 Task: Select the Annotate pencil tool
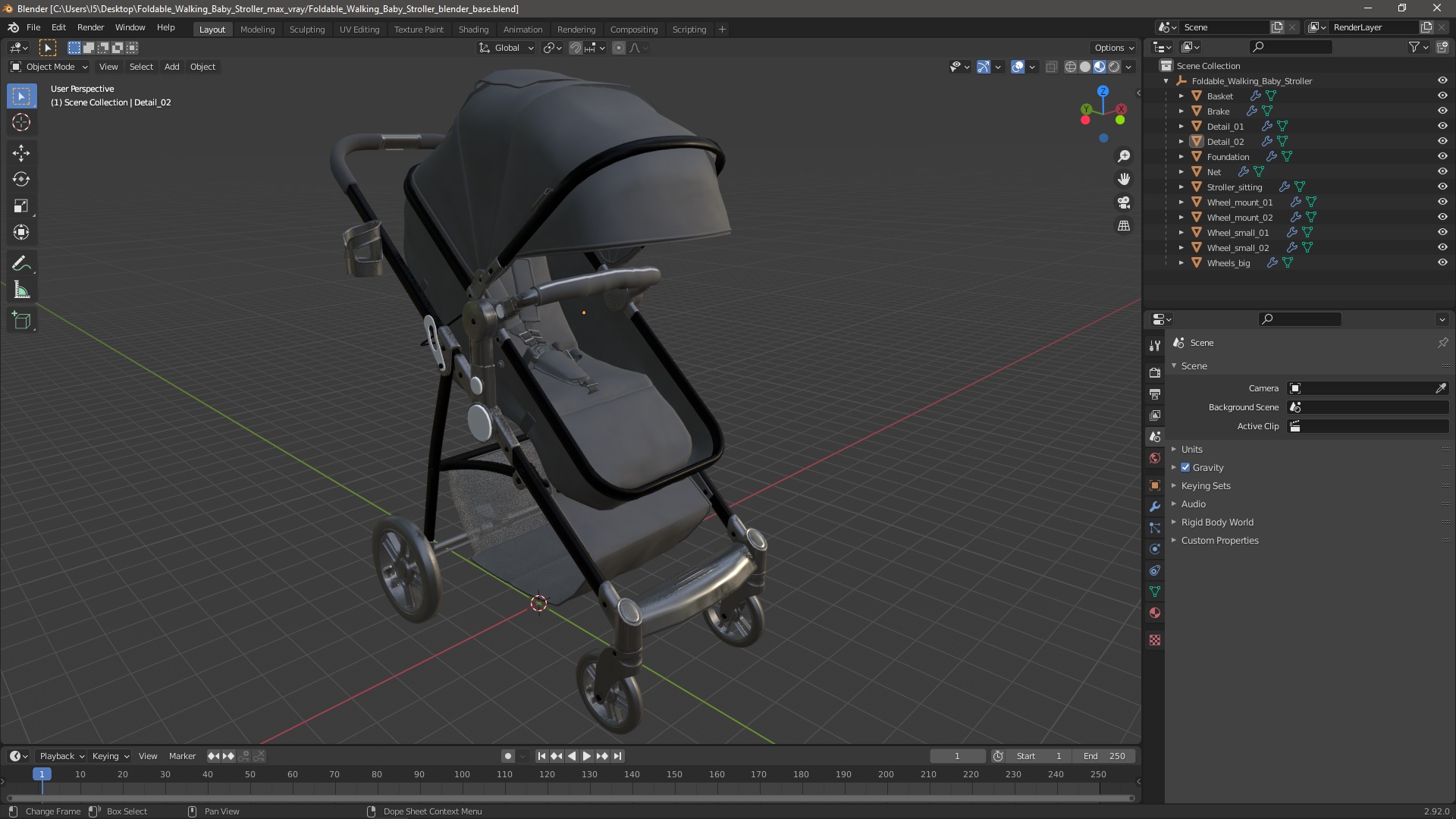click(x=21, y=264)
